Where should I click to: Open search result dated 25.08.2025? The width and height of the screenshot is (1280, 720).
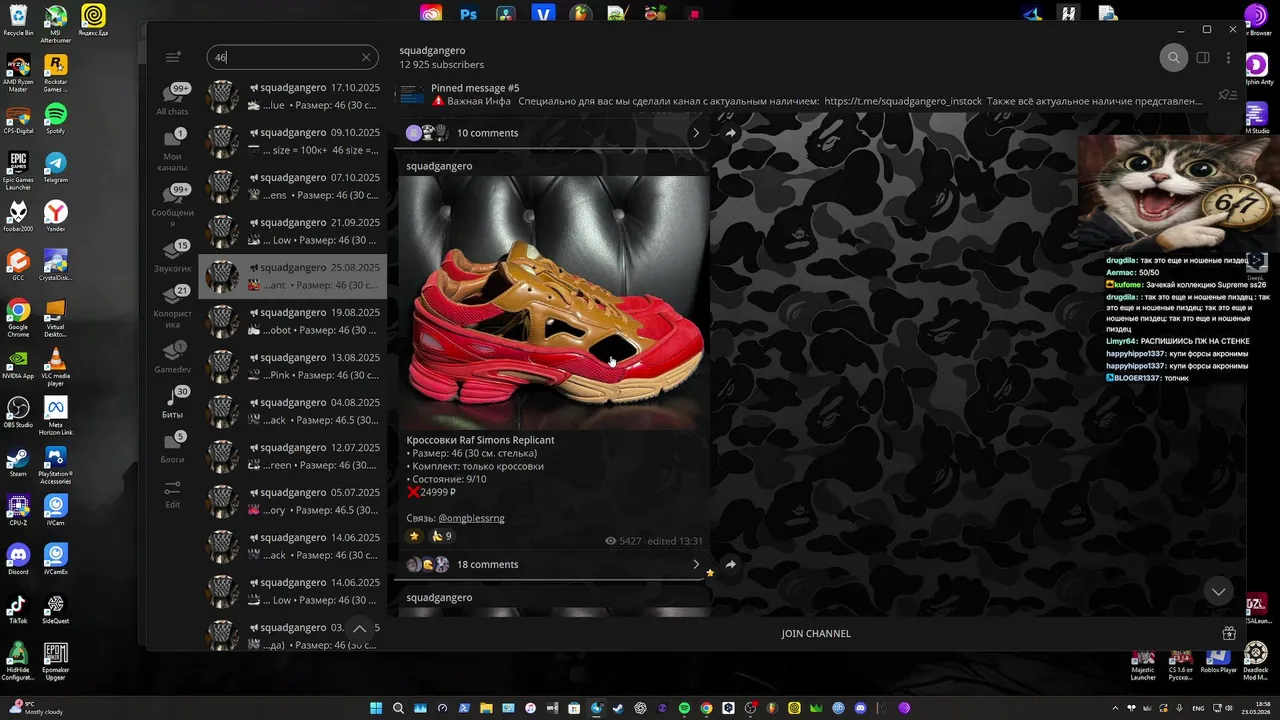293,276
